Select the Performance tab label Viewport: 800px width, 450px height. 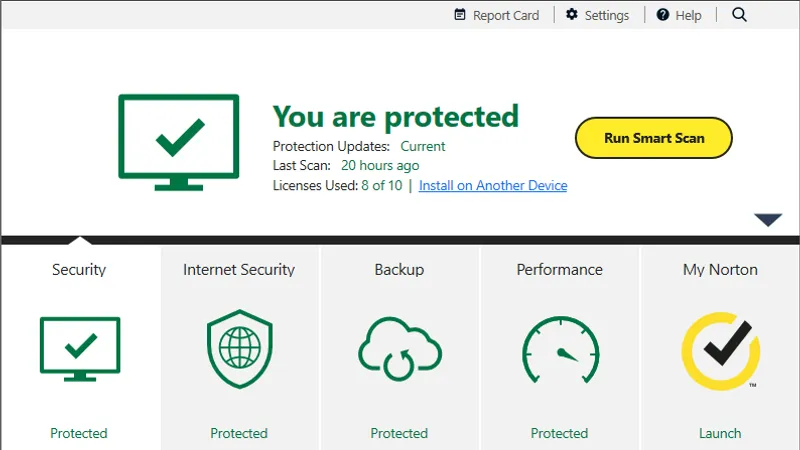click(559, 269)
